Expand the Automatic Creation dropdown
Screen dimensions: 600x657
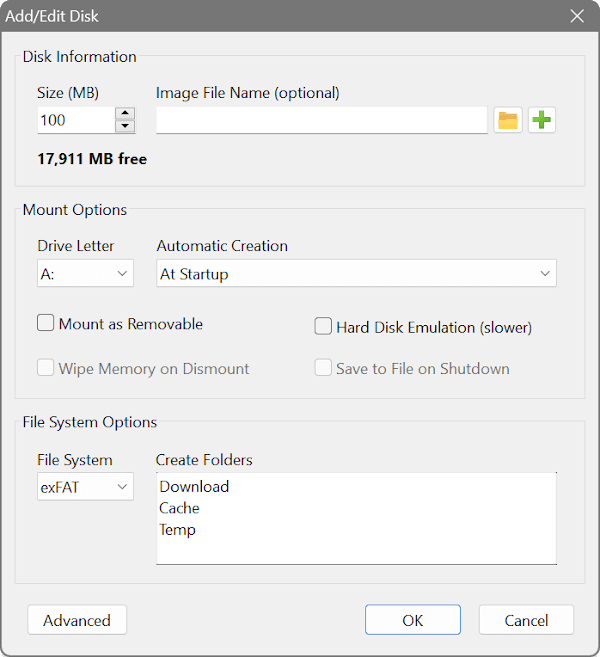point(356,274)
